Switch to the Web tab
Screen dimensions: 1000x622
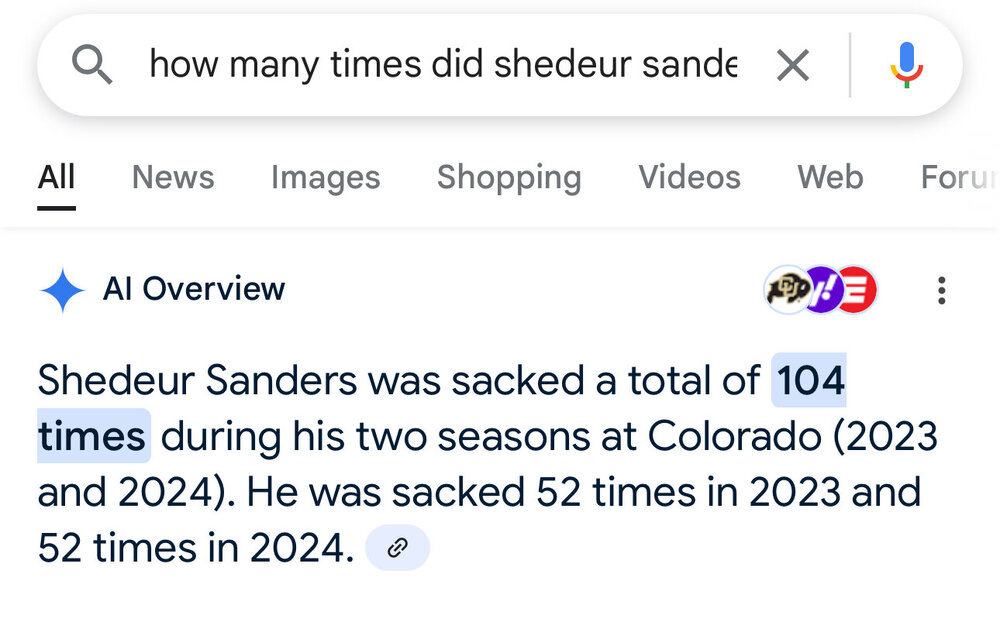830,177
